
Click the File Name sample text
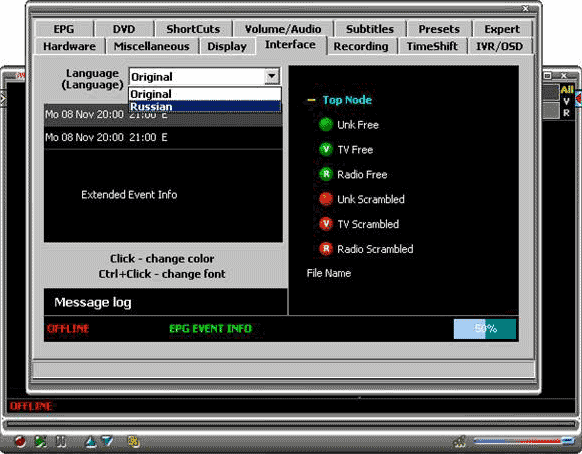click(x=329, y=273)
